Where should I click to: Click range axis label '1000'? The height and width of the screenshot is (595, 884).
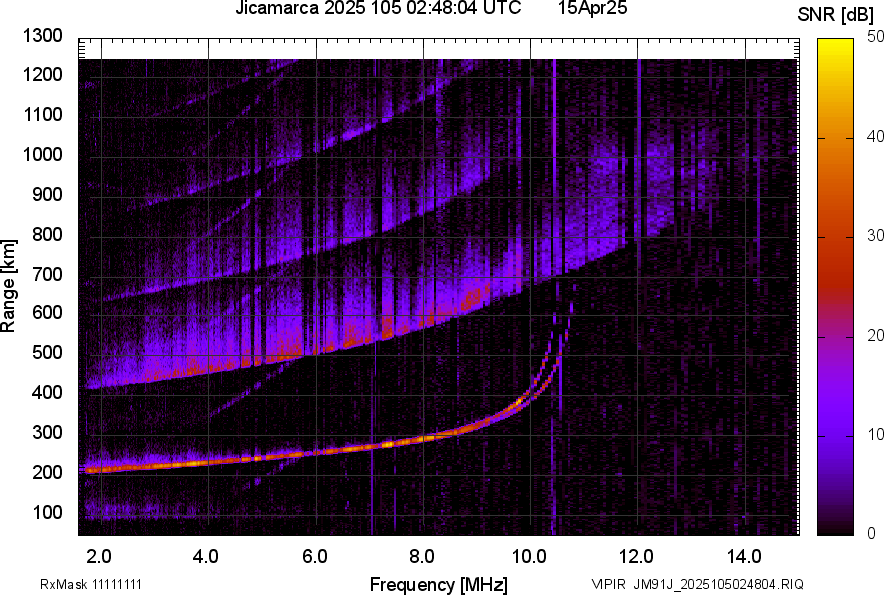[x=43, y=154]
